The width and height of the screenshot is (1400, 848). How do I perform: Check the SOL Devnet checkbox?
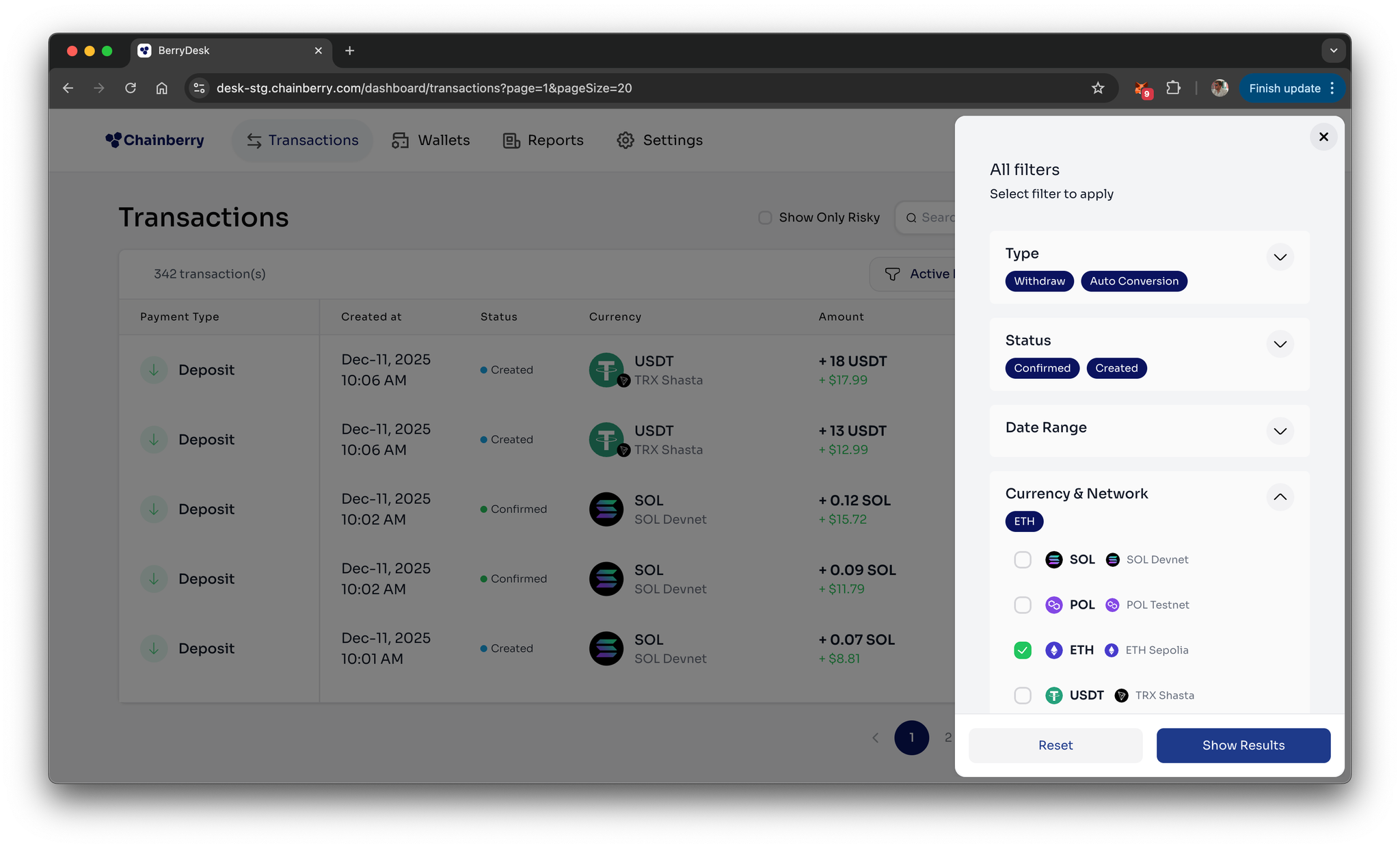point(1023,560)
